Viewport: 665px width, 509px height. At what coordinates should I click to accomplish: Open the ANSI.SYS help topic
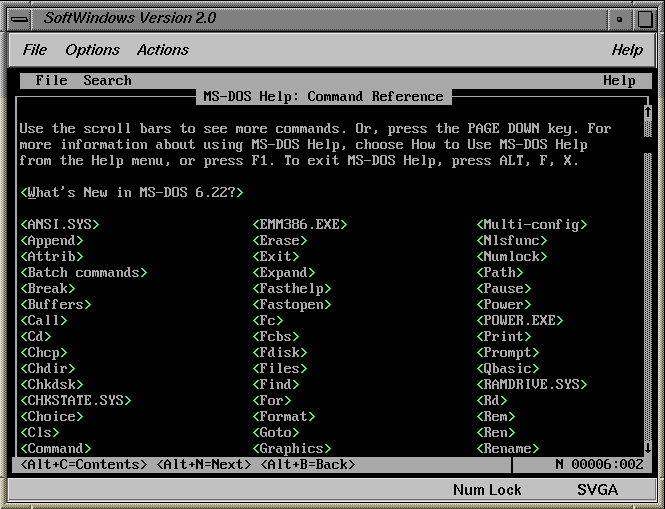pyautogui.click(x=60, y=224)
